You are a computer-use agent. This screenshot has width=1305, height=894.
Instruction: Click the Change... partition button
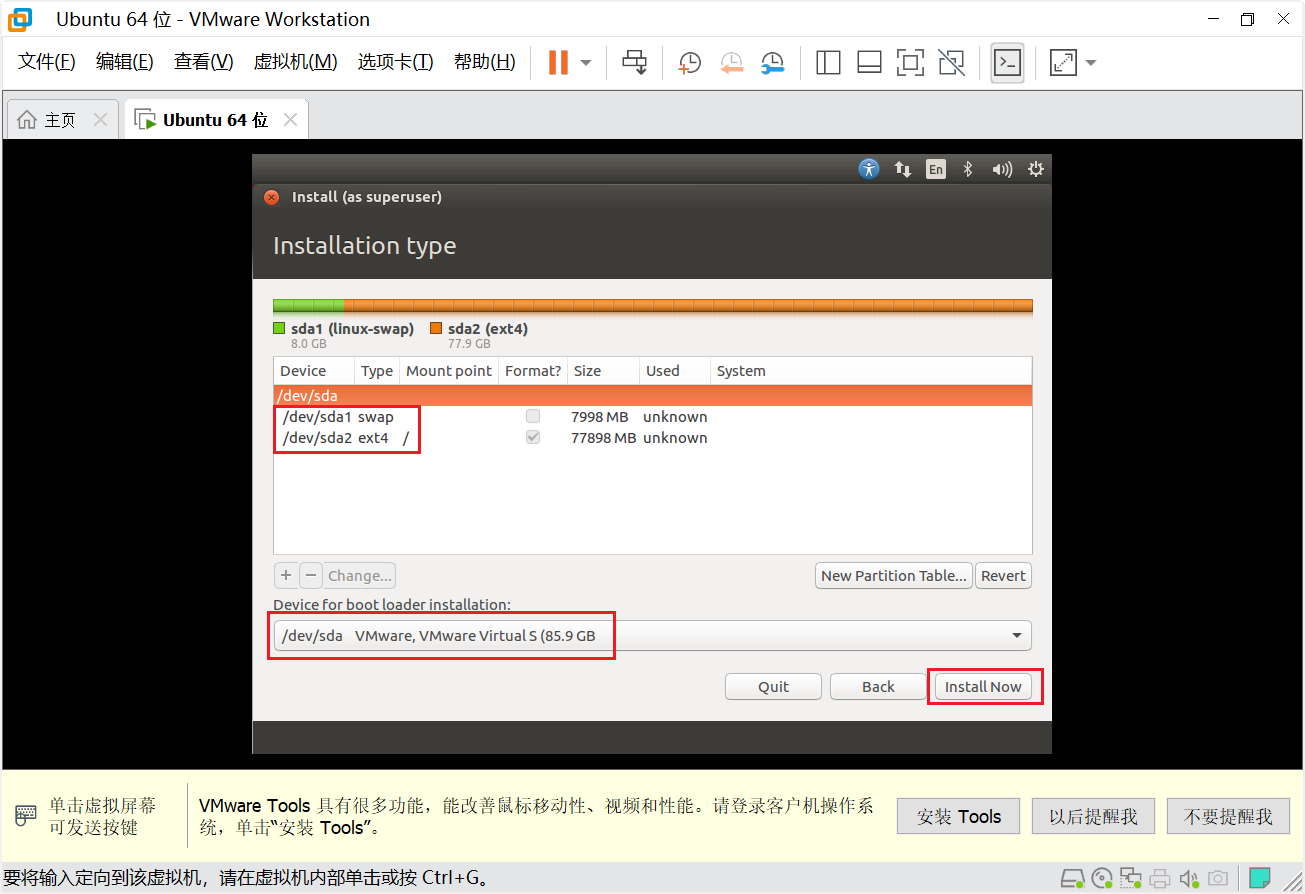click(359, 575)
